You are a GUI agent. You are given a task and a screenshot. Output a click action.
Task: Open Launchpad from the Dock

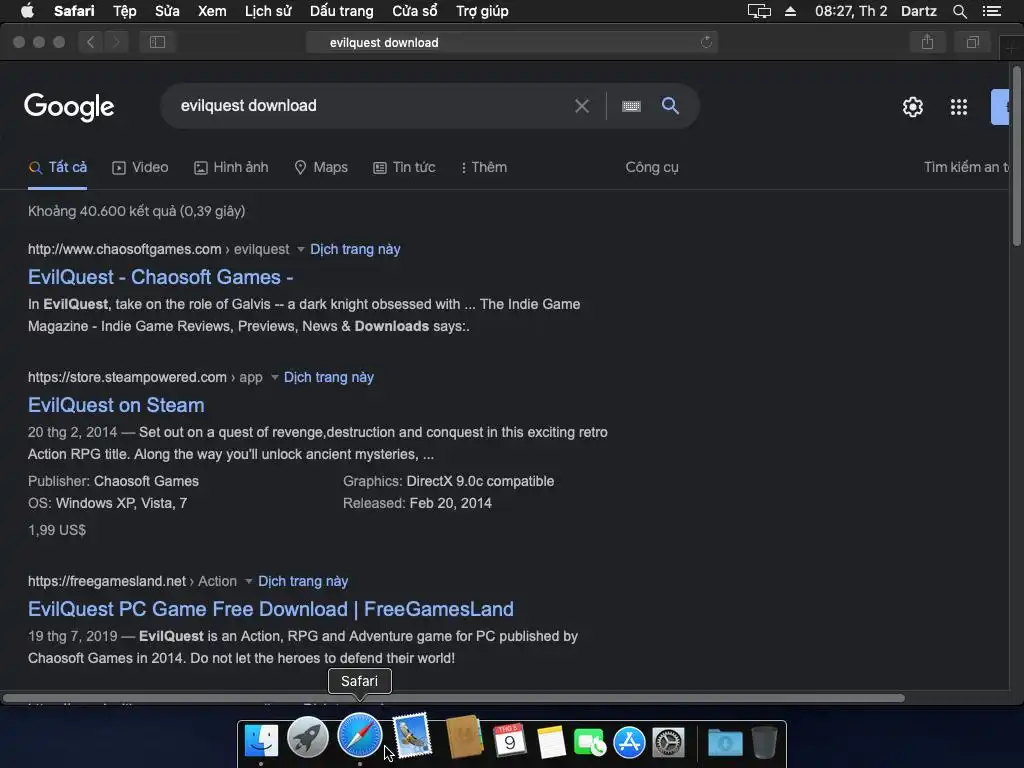point(307,738)
